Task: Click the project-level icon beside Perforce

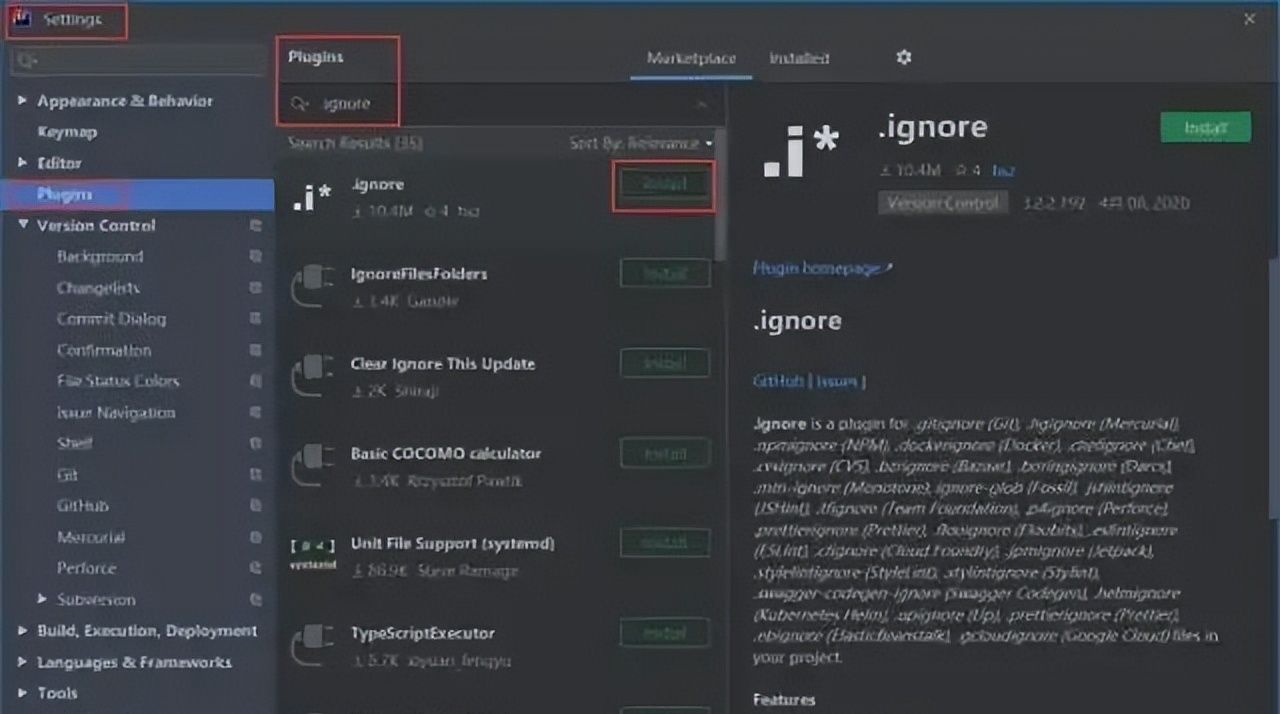Action: point(256,569)
